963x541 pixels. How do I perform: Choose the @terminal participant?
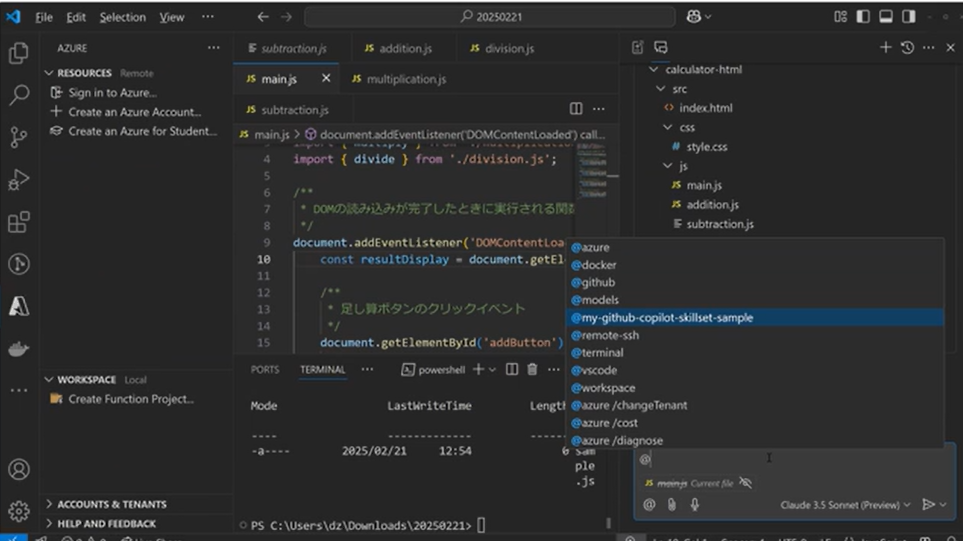[754, 352]
